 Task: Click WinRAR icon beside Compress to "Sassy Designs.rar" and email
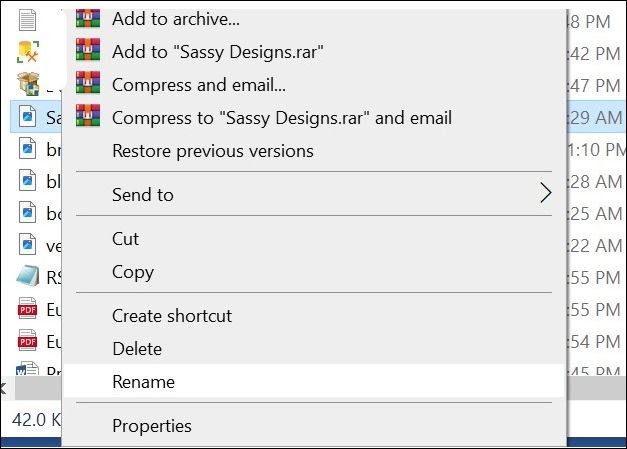pyautogui.click(x=88, y=117)
